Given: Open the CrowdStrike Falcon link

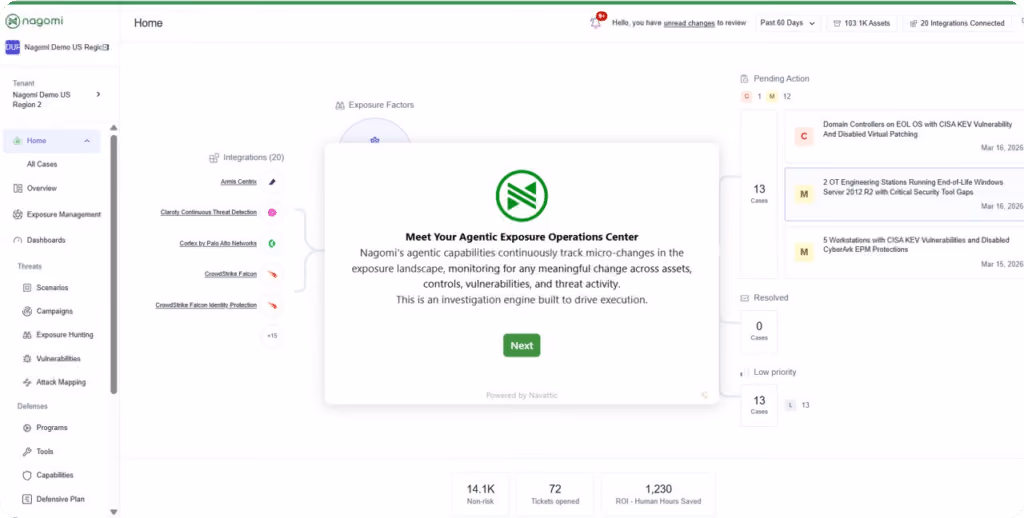Looking at the screenshot, I should coord(231,274).
